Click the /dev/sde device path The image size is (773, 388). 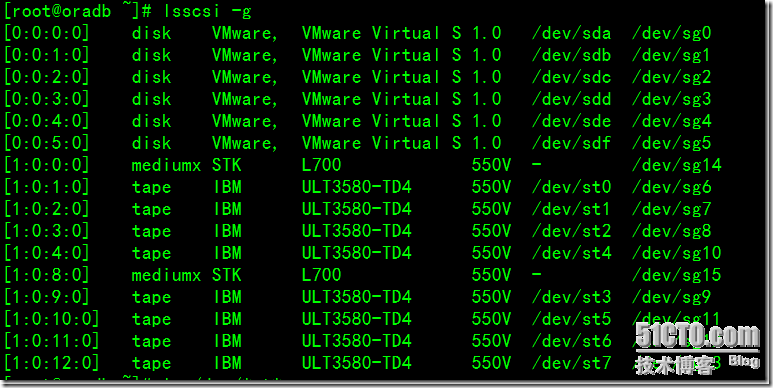(571, 121)
